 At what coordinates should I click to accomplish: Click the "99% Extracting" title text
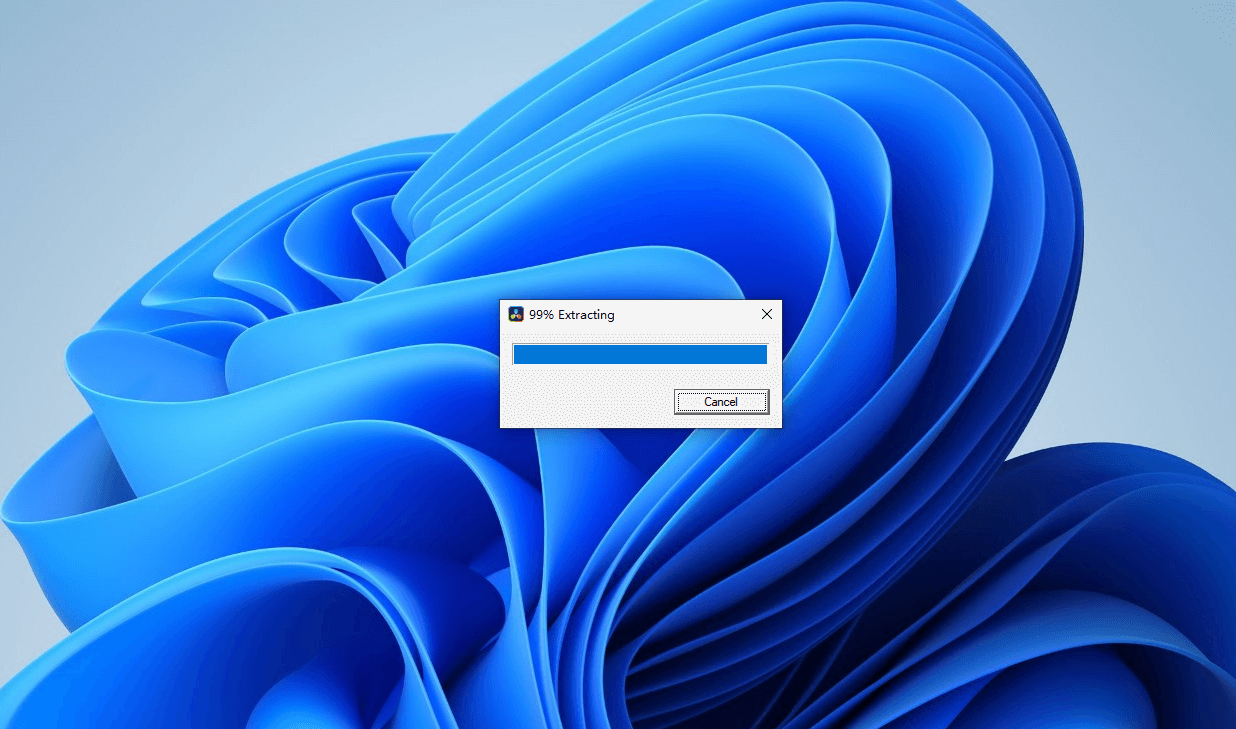point(572,315)
